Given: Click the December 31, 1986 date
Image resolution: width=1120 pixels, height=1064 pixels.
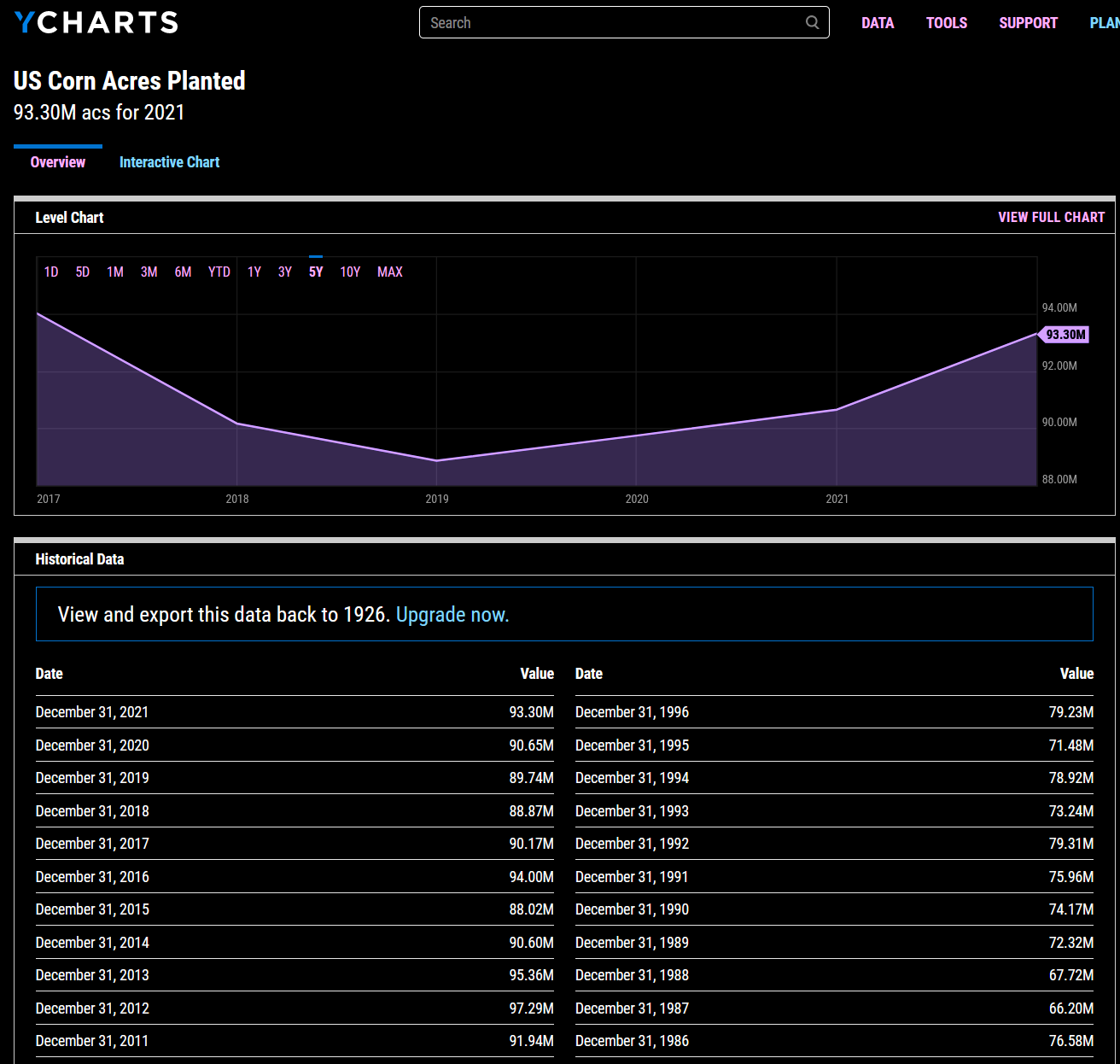Looking at the screenshot, I should (x=632, y=1041).
